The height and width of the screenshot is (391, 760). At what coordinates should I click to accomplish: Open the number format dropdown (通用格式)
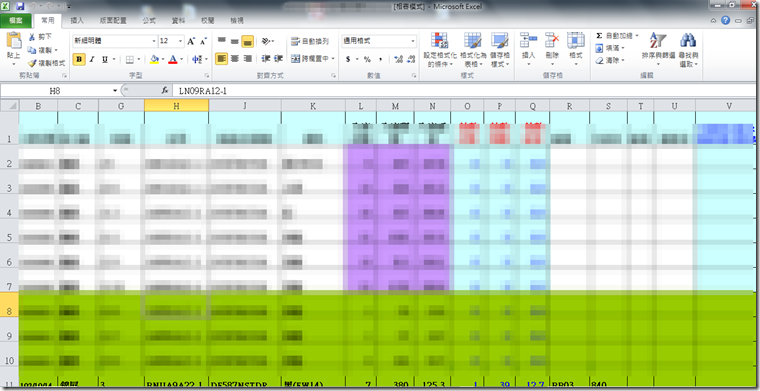coord(413,41)
